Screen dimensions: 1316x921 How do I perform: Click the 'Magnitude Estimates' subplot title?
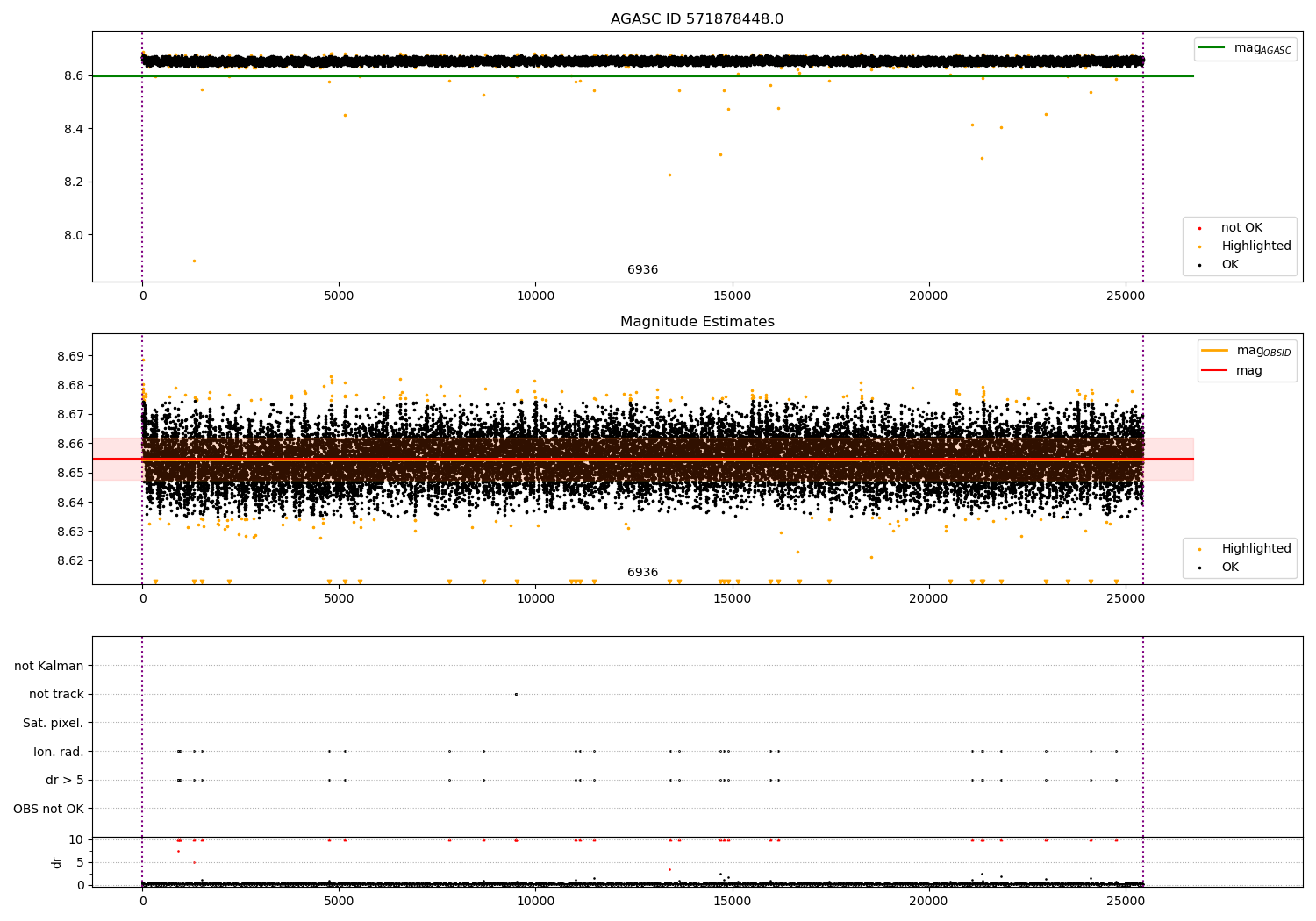697,322
